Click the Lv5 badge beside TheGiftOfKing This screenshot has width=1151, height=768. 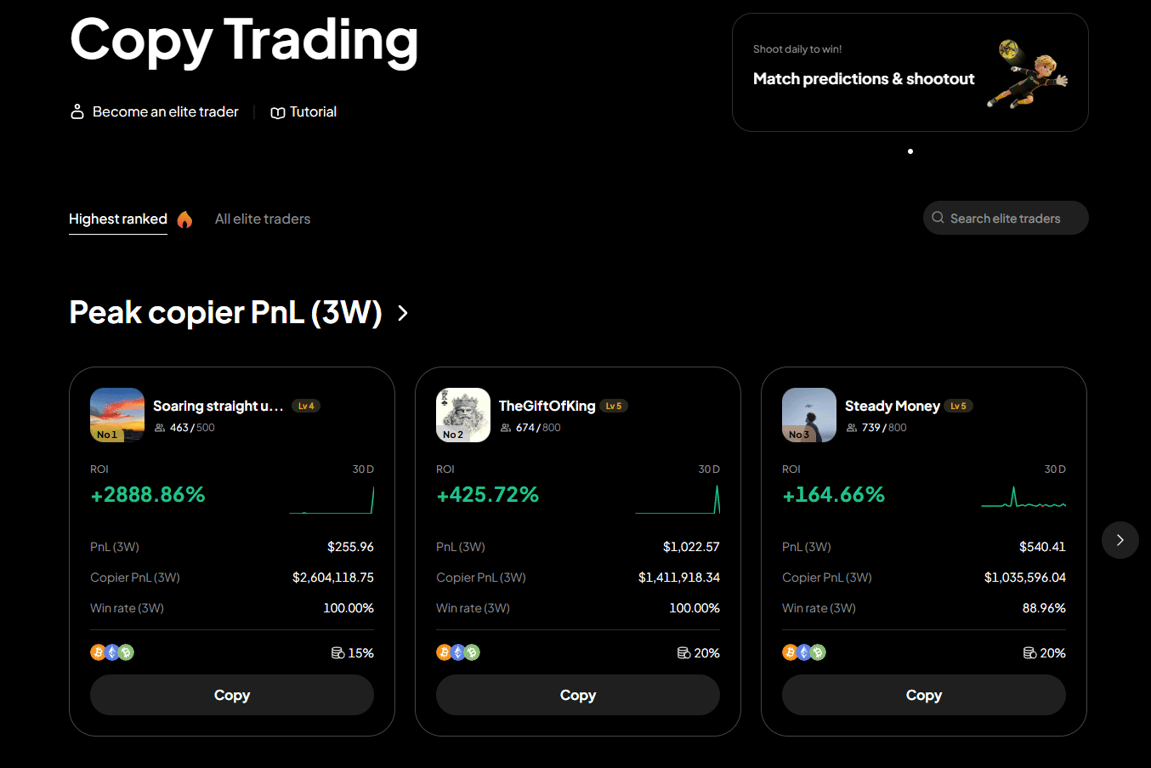[x=613, y=406]
